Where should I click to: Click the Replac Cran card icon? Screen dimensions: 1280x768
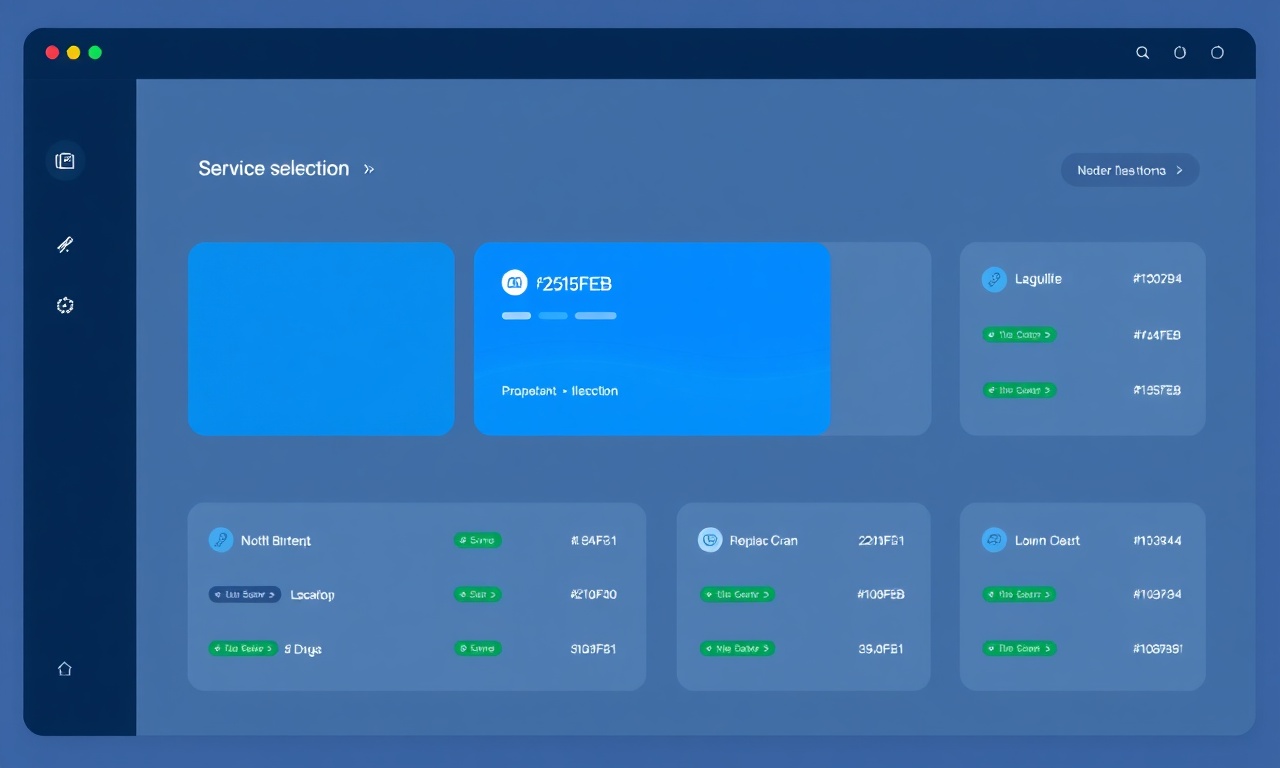click(x=710, y=540)
